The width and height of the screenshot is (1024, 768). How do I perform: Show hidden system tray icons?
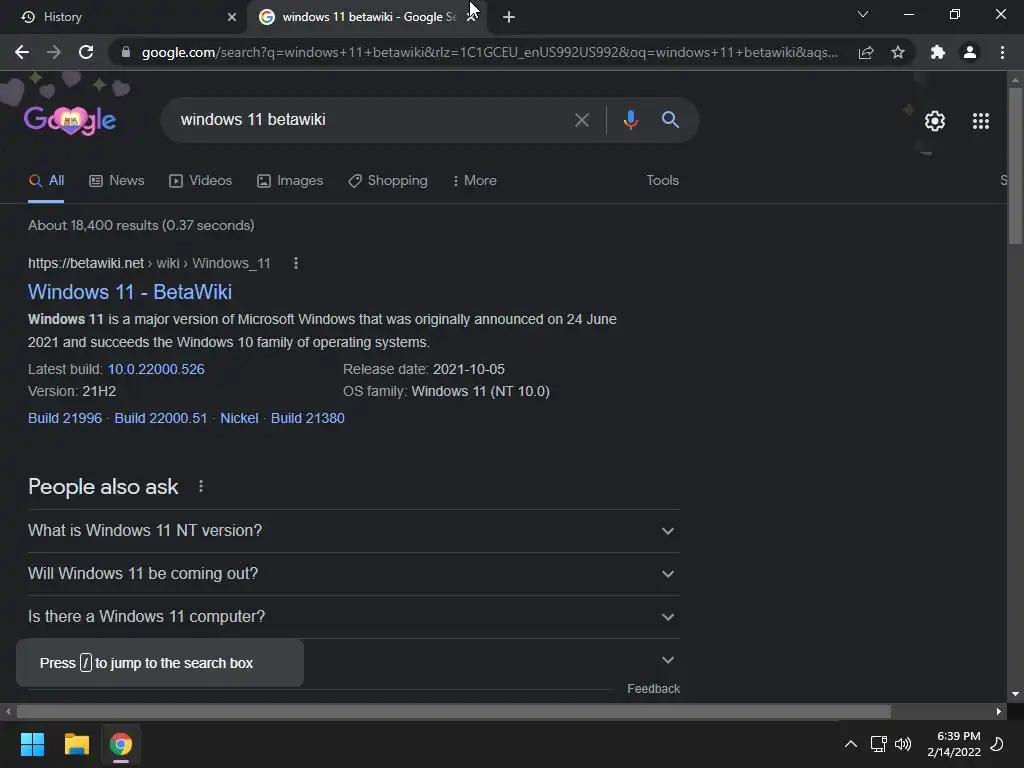pyautogui.click(x=850, y=744)
